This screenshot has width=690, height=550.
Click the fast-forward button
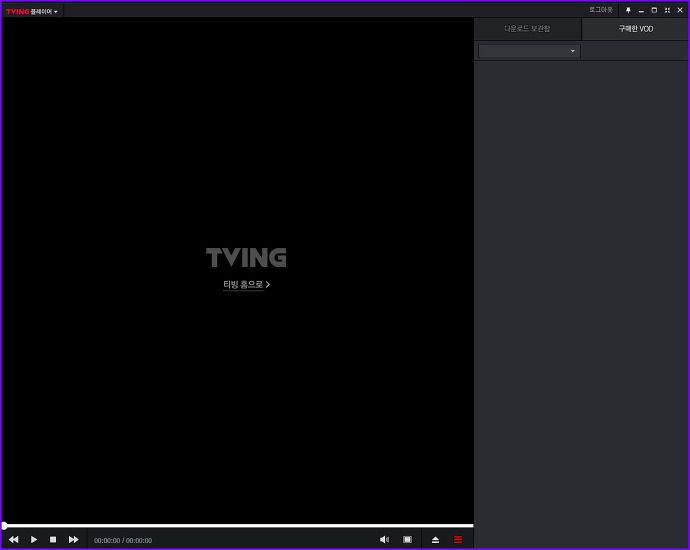(73, 539)
